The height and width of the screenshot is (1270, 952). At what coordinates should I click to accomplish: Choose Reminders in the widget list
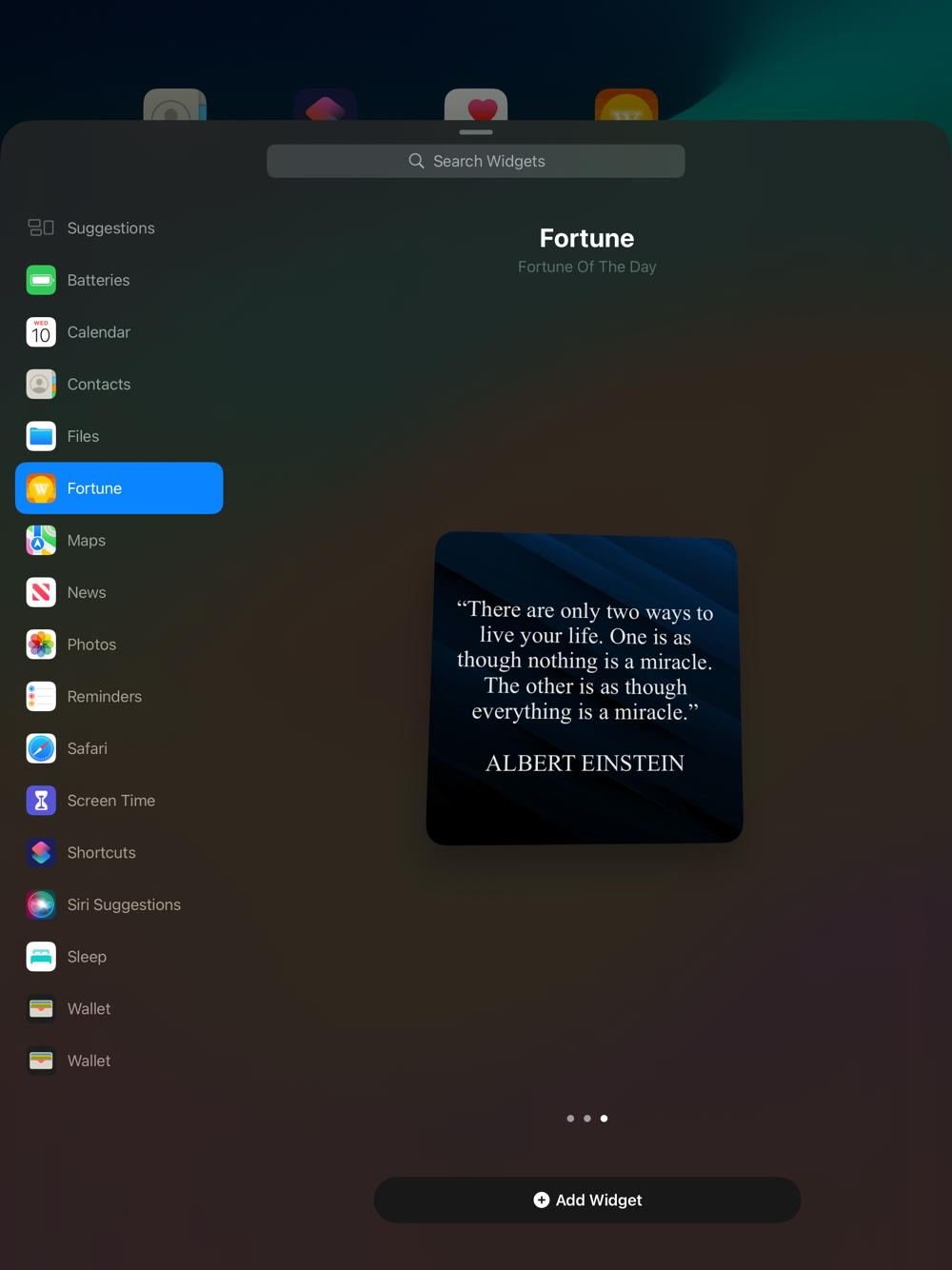point(119,696)
